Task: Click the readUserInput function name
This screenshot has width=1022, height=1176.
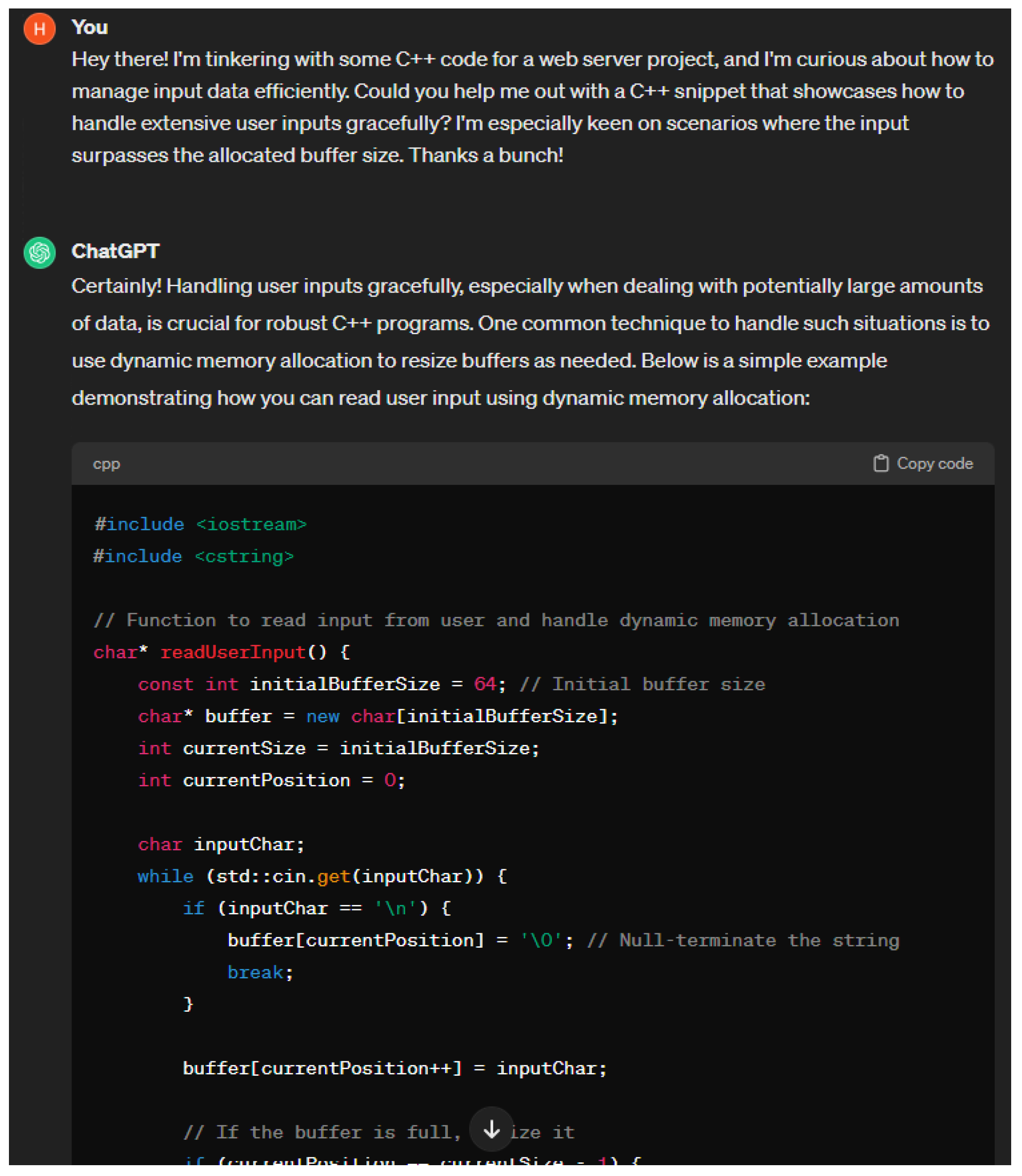Action: [233, 652]
